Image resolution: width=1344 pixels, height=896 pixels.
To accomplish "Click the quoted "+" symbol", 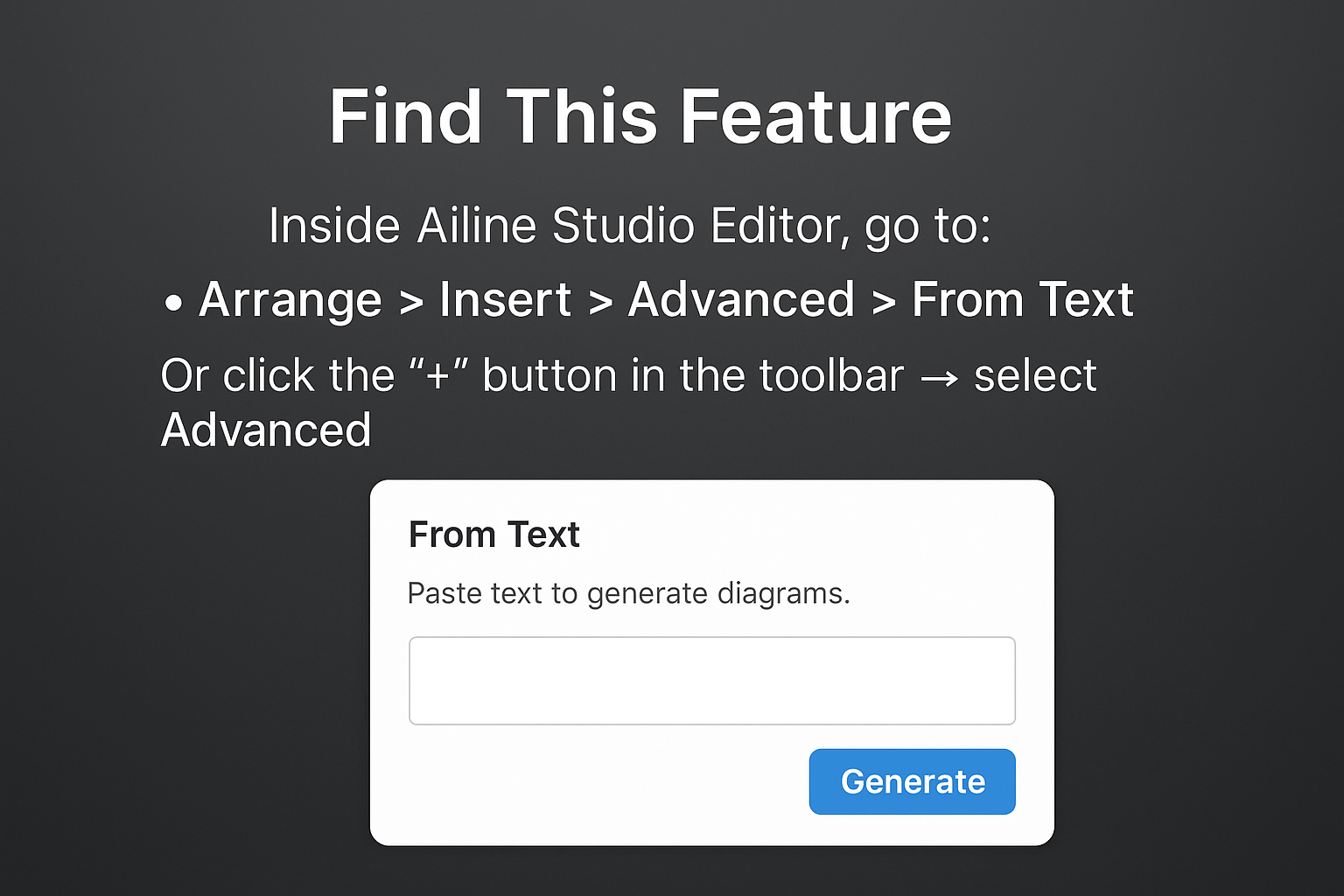I will point(437,376).
